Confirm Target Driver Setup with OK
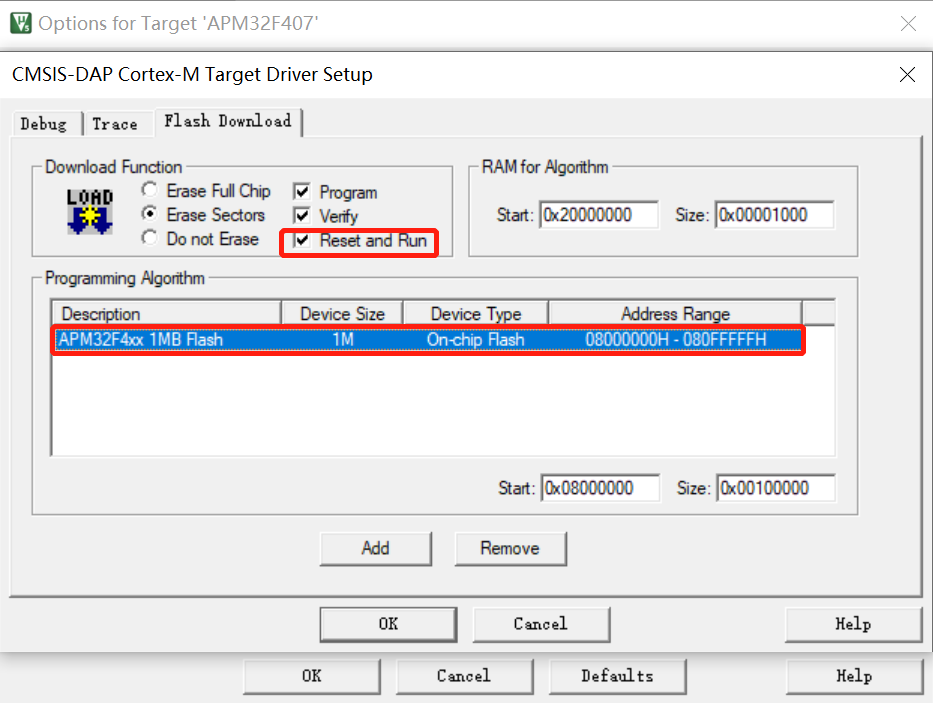 pos(388,624)
